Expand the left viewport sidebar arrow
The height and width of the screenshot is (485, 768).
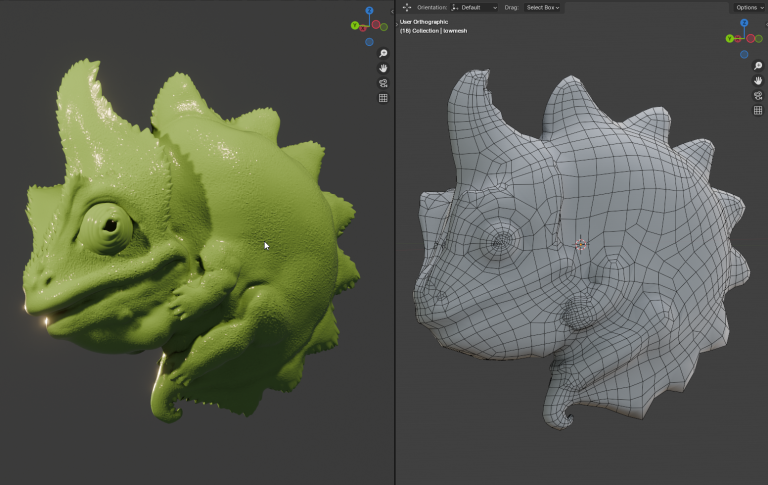click(x=392, y=12)
